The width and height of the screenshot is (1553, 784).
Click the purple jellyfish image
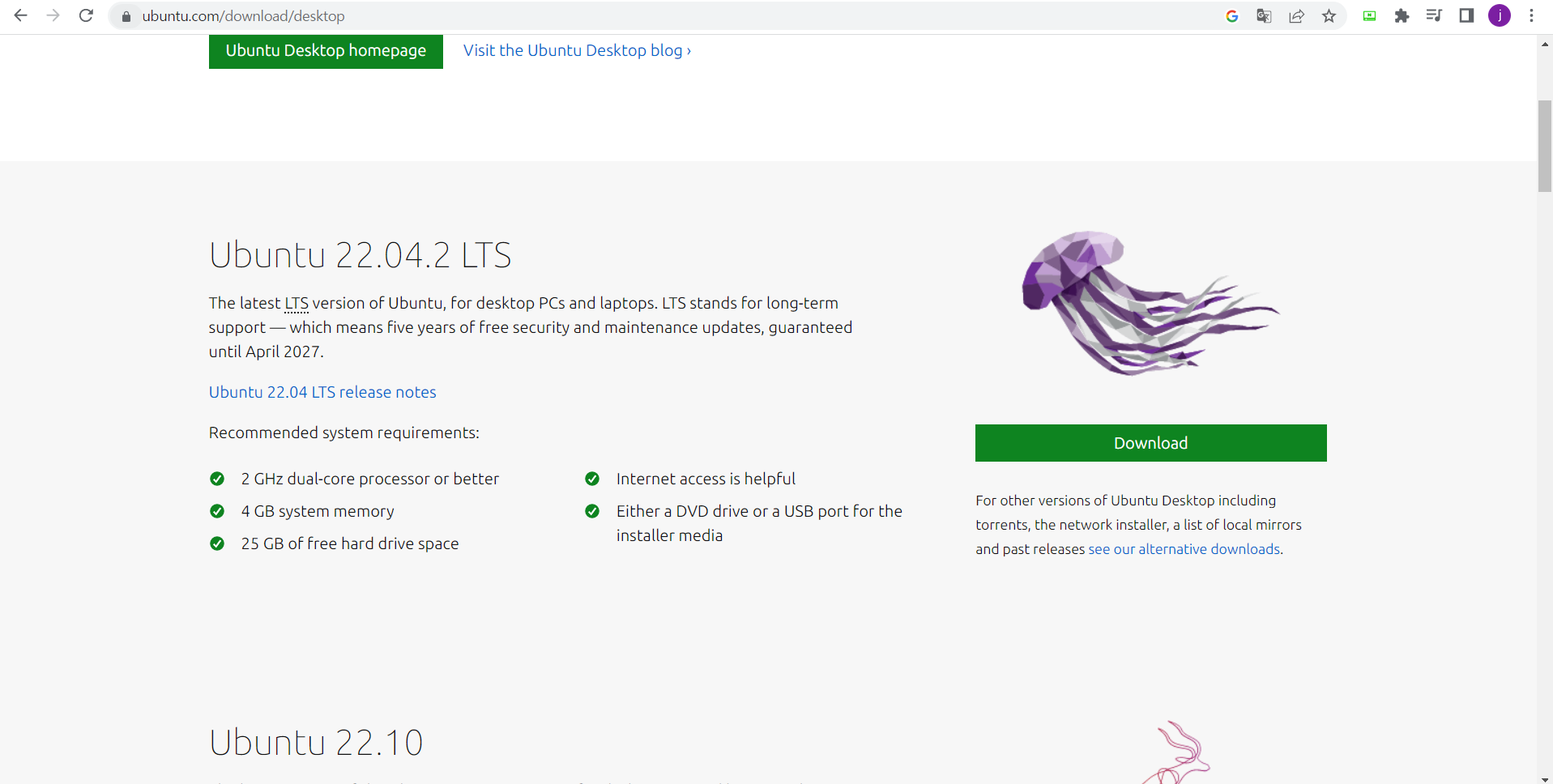[x=1150, y=303]
